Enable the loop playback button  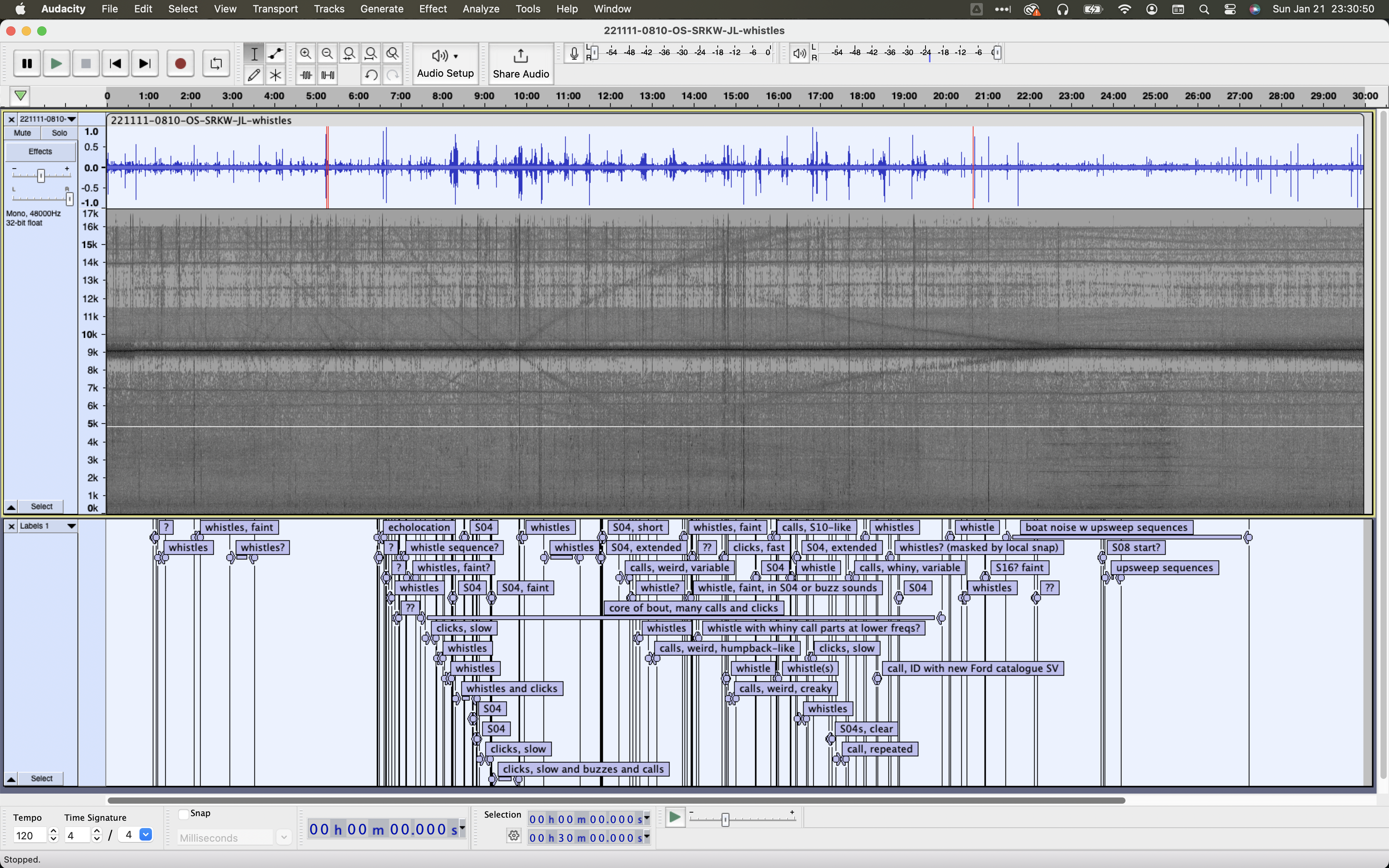(x=216, y=64)
